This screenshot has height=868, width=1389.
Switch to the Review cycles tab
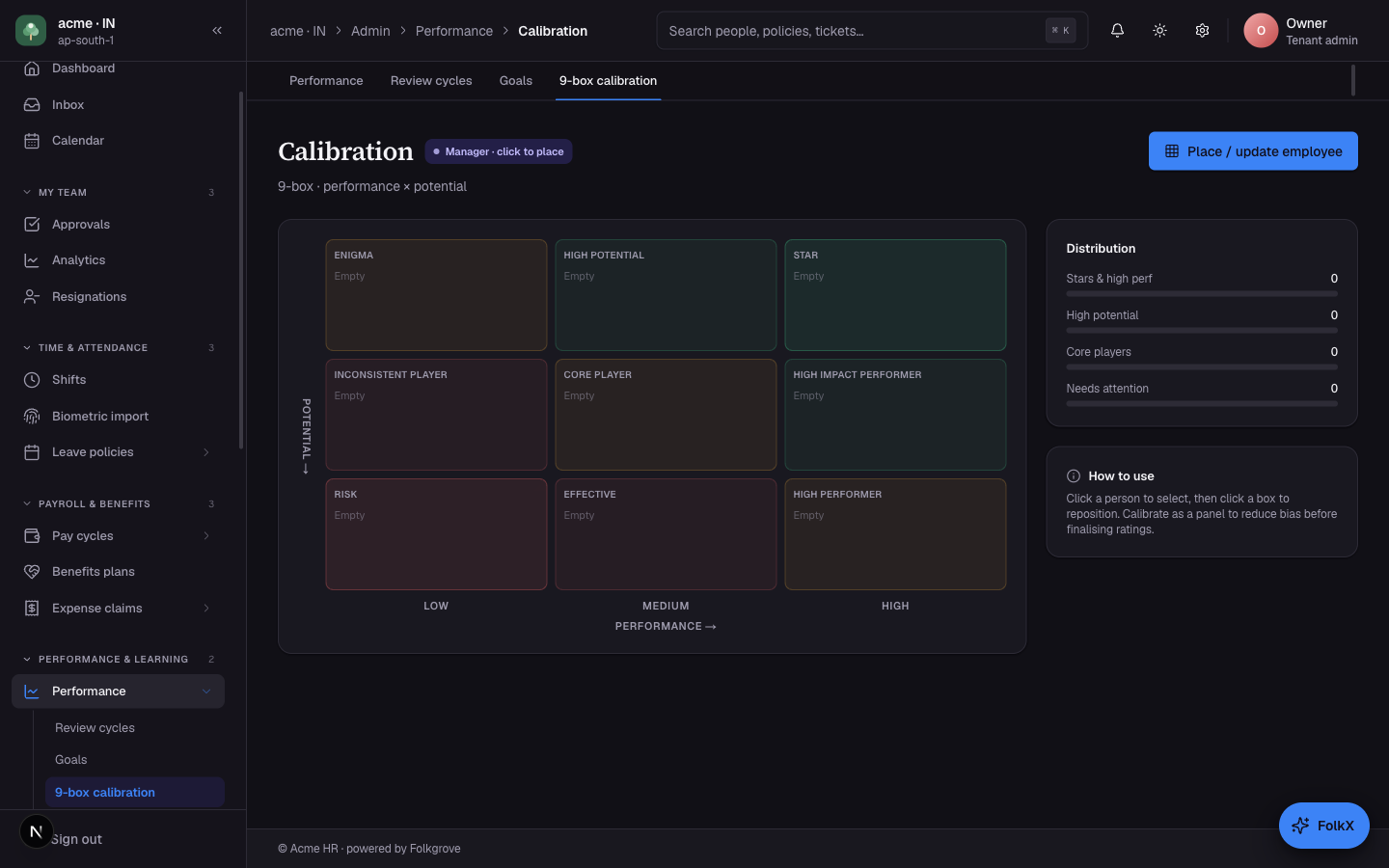(431, 81)
